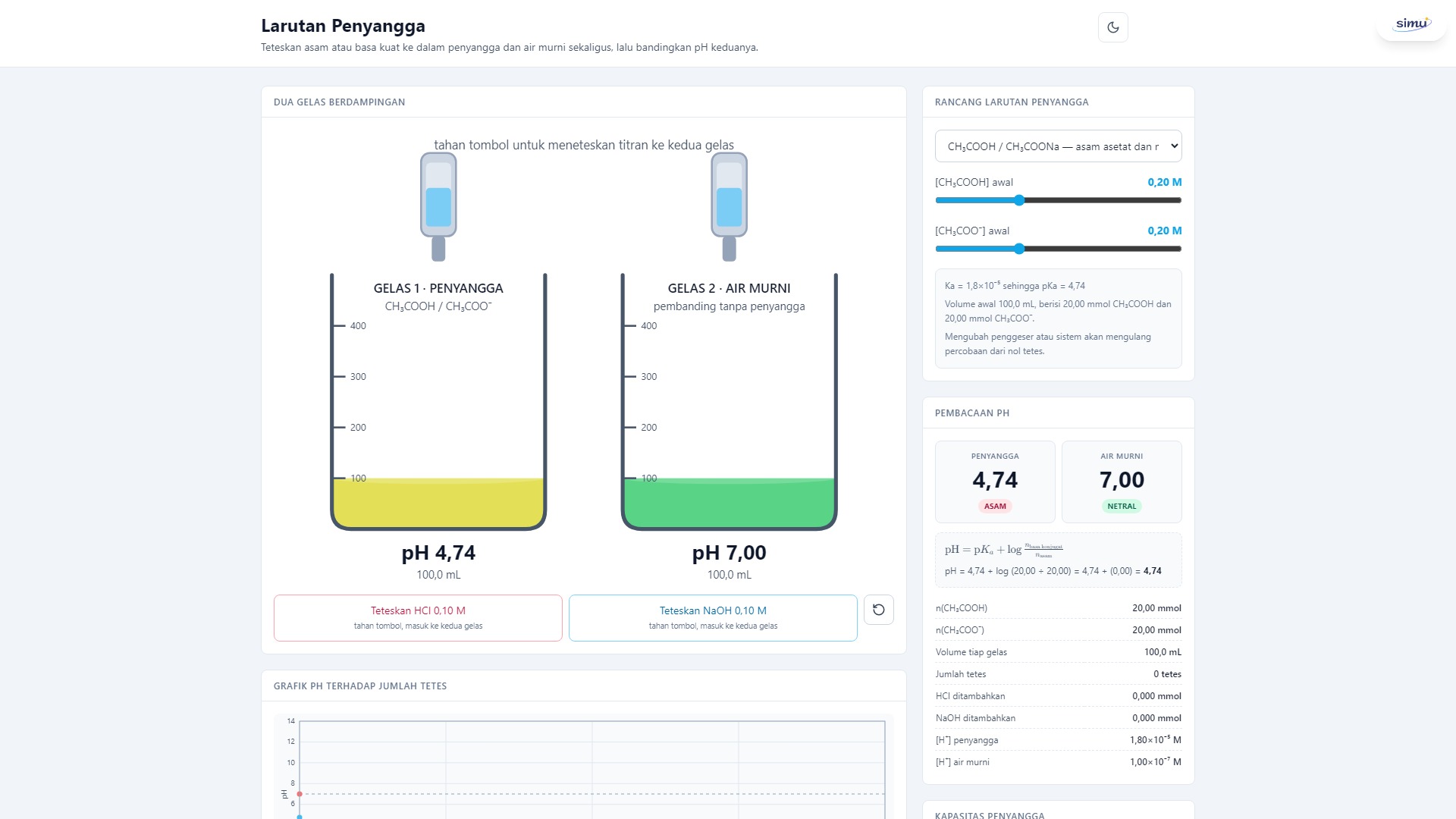Toggle dark mode with the moon icon
Screen dimensions: 1456x819
(1112, 27)
